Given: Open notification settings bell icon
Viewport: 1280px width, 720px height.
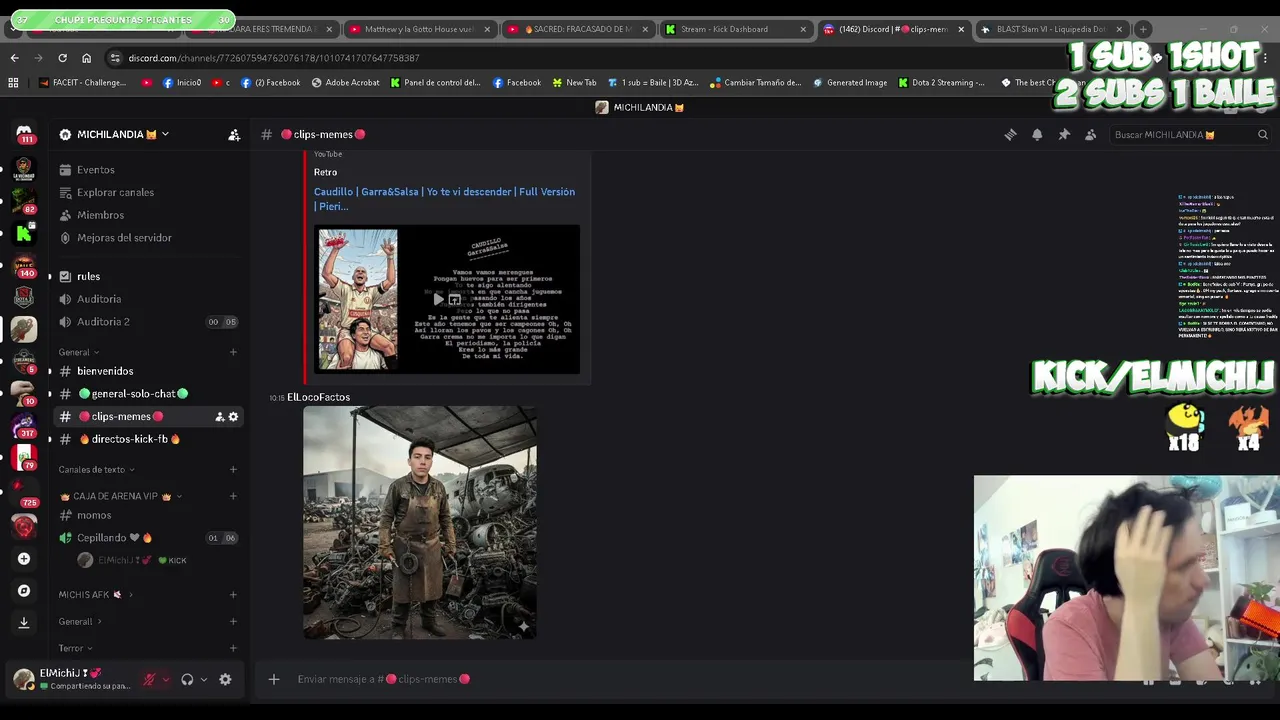Looking at the screenshot, I should 1037,134.
